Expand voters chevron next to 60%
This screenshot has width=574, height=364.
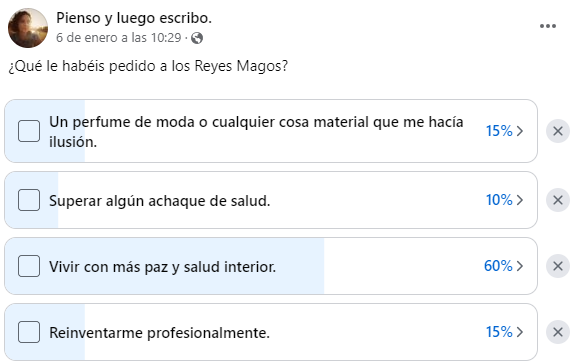pos(520,266)
